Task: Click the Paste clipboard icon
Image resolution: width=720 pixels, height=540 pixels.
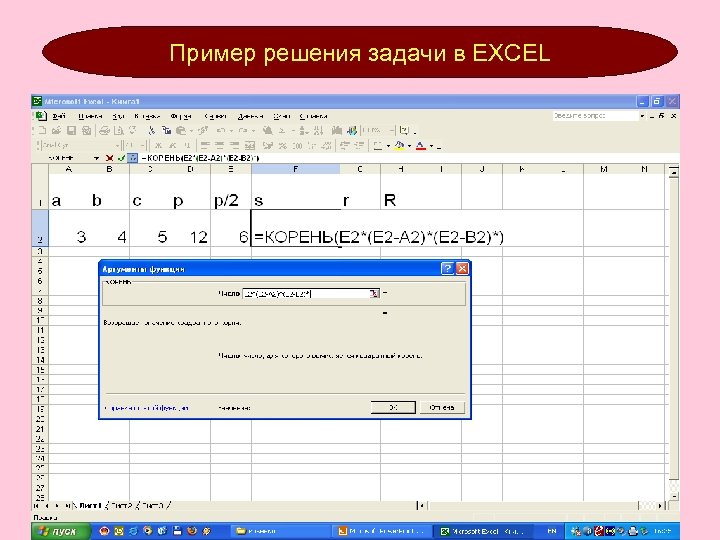Action: (x=181, y=130)
